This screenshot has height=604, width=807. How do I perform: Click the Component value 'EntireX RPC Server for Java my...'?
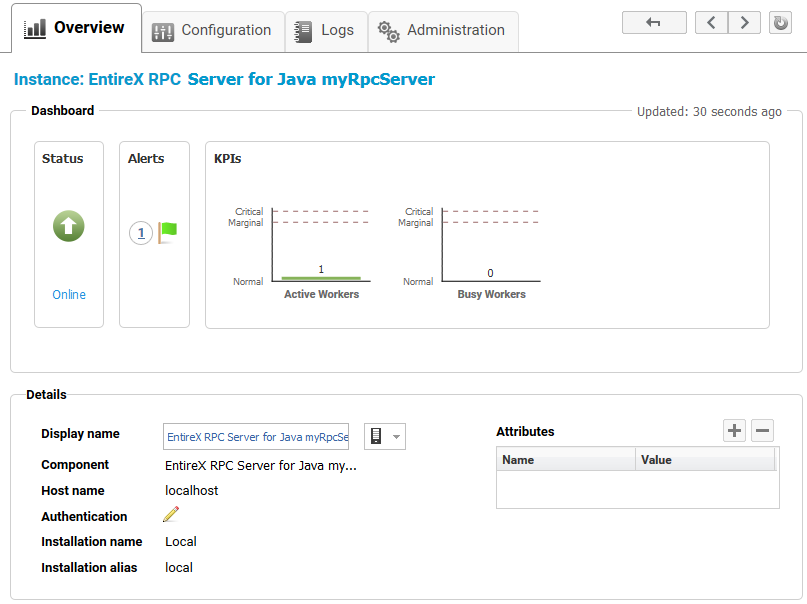(260, 466)
